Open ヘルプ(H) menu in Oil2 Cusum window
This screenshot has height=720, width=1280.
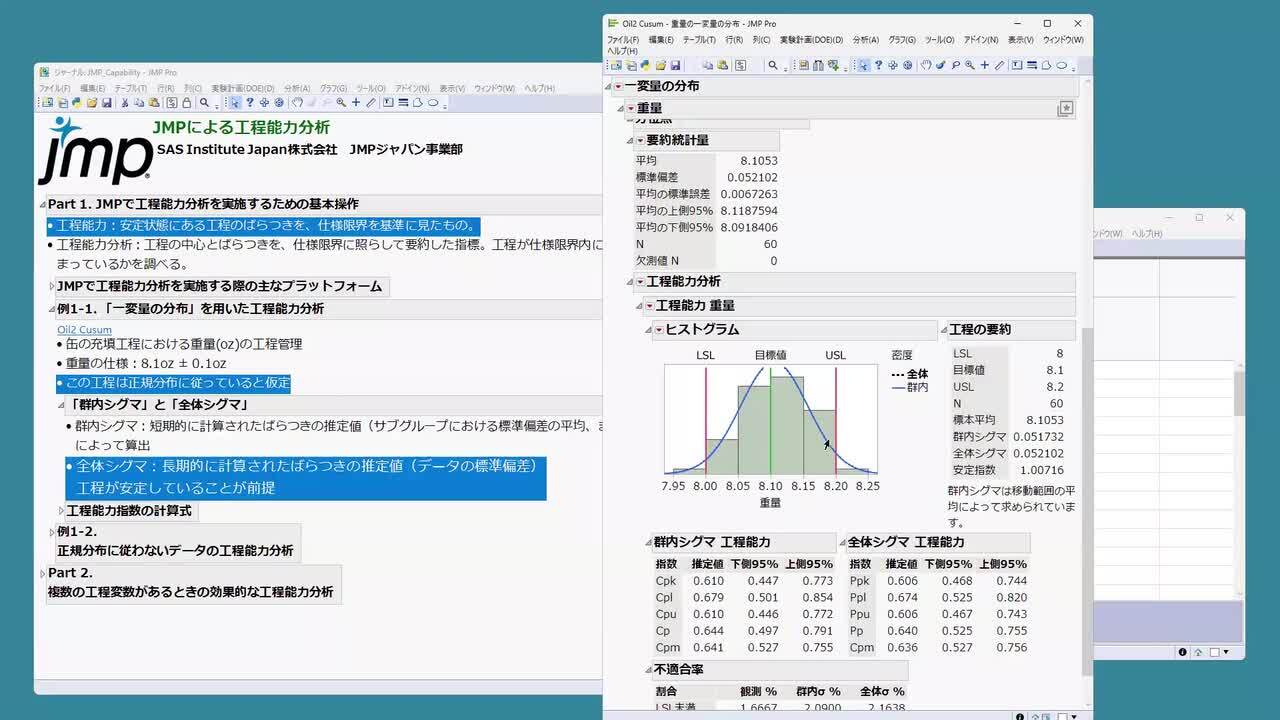point(622,50)
